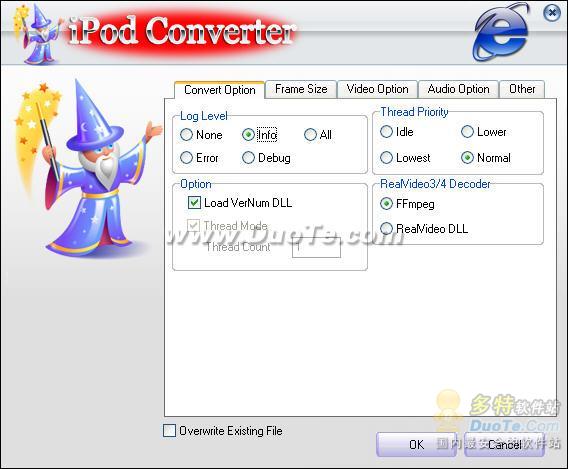Open the Video Option tab
The width and height of the screenshot is (568, 469).
coord(377,89)
